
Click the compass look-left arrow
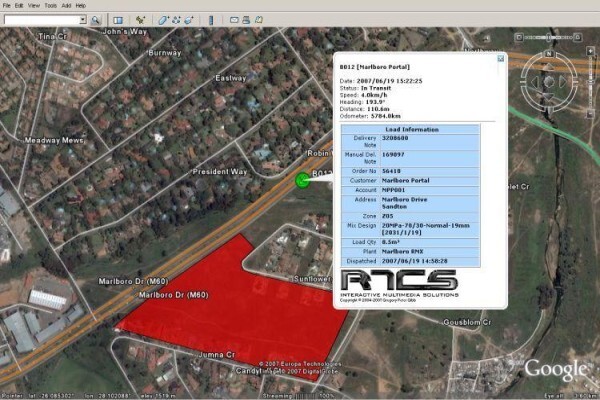click(535, 82)
